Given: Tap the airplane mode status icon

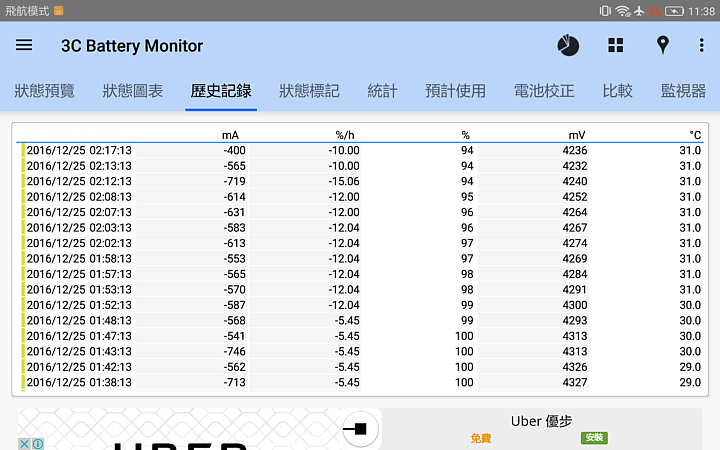Looking at the screenshot, I should pos(639,11).
